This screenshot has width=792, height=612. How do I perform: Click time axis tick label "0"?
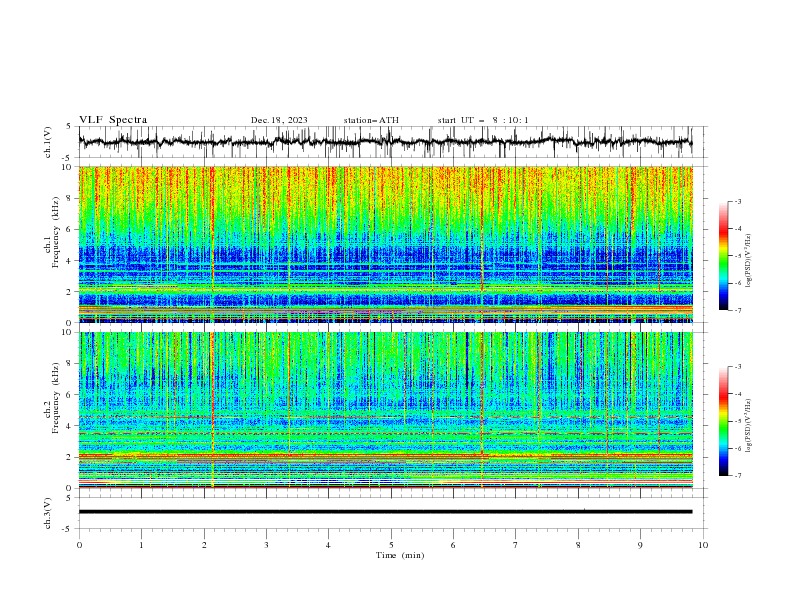coord(79,545)
